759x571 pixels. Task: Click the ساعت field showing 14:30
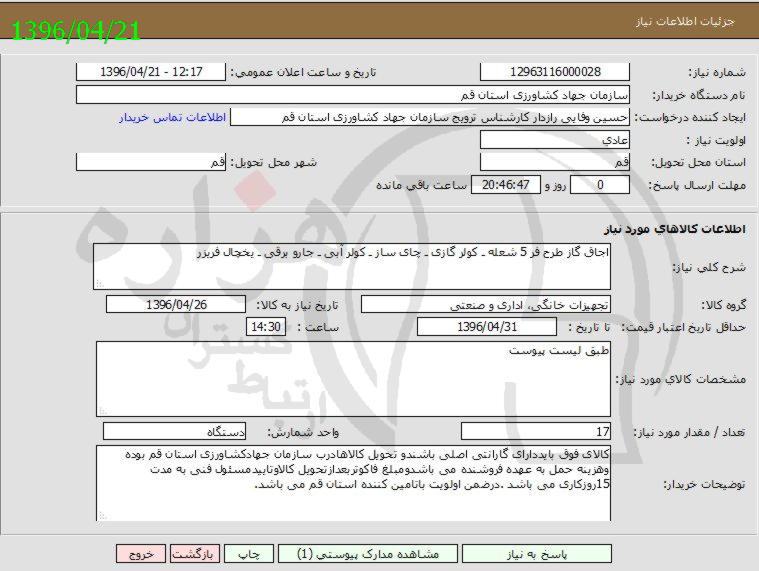[x=266, y=327]
